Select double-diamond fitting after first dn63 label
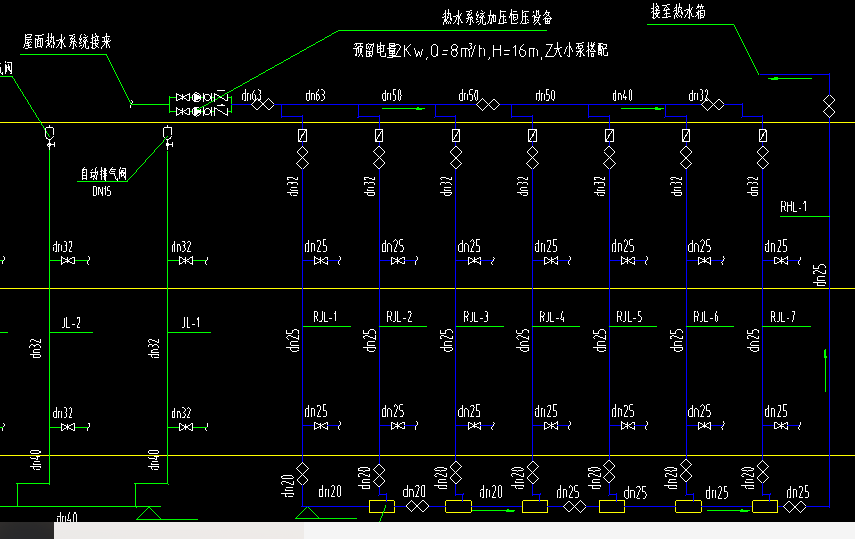Image resolution: width=855 pixels, height=539 pixels. tap(263, 104)
